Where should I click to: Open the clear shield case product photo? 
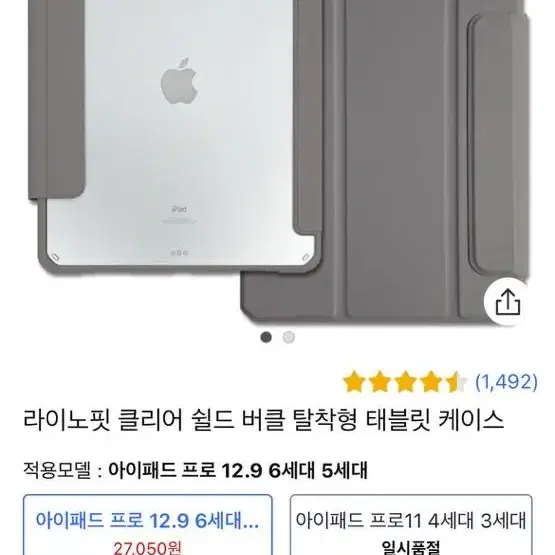point(278,163)
